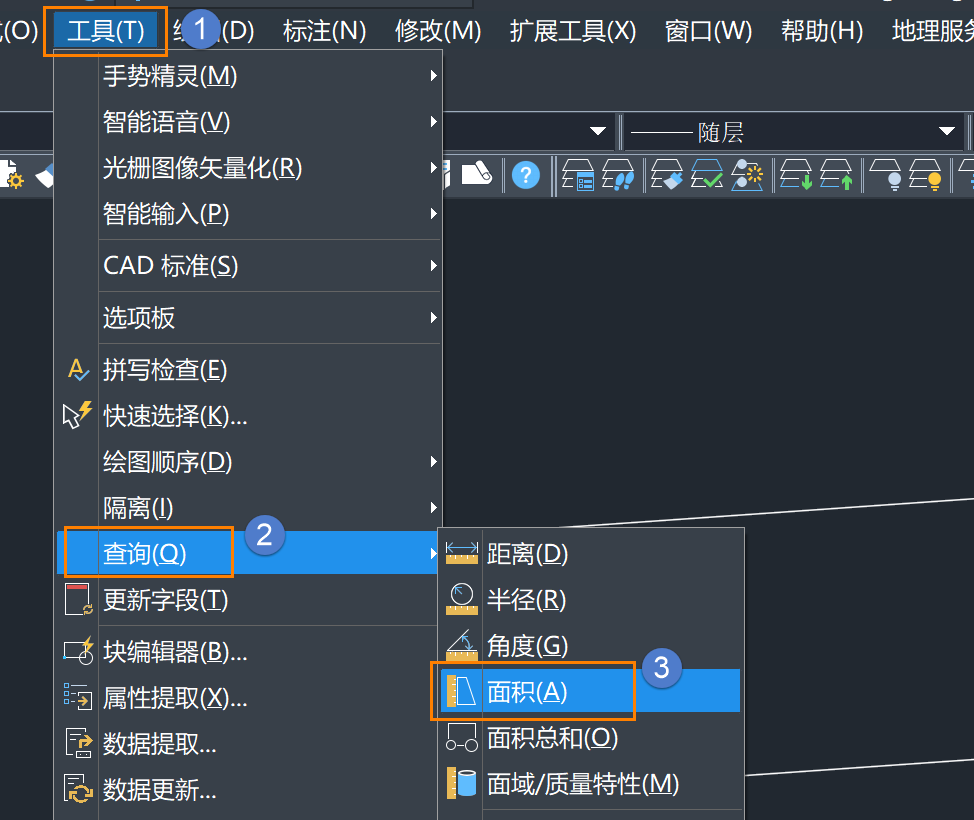The width and height of the screenshot is (974, 820).
Task: Select 面域/质量特性(M) mass properties
Action: coord(590,783)
